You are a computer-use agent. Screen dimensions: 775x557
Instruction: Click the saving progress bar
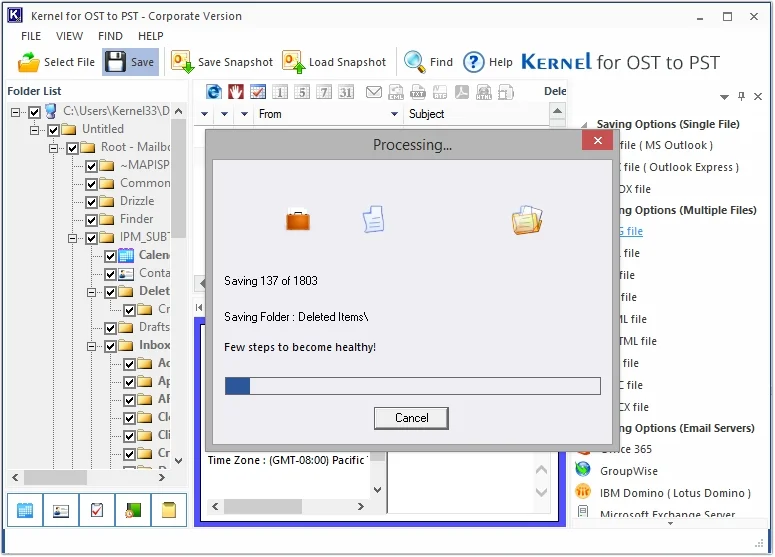[x=413, y=386]
